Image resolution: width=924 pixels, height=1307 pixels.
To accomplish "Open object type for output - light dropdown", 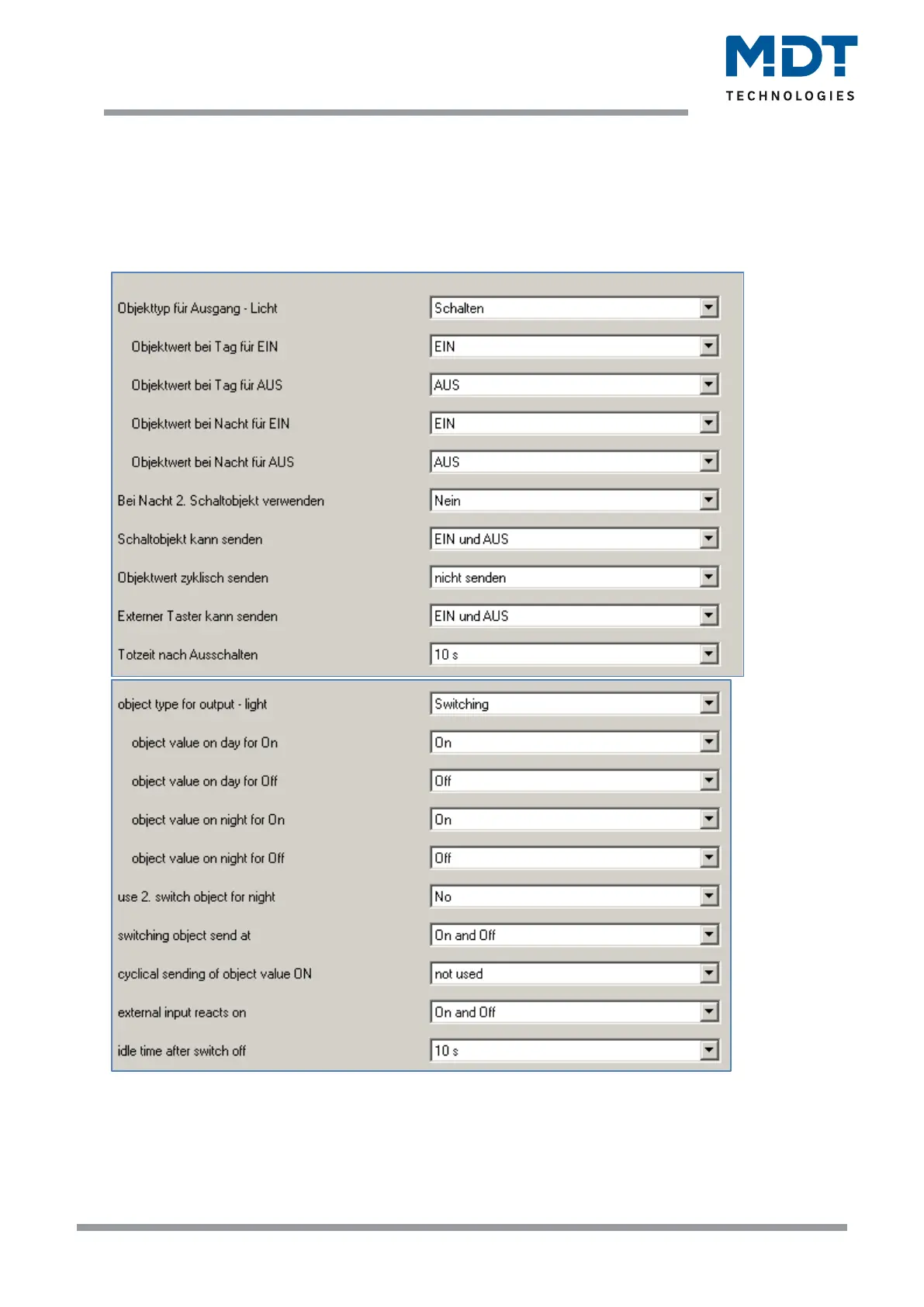I will [708, 704].
